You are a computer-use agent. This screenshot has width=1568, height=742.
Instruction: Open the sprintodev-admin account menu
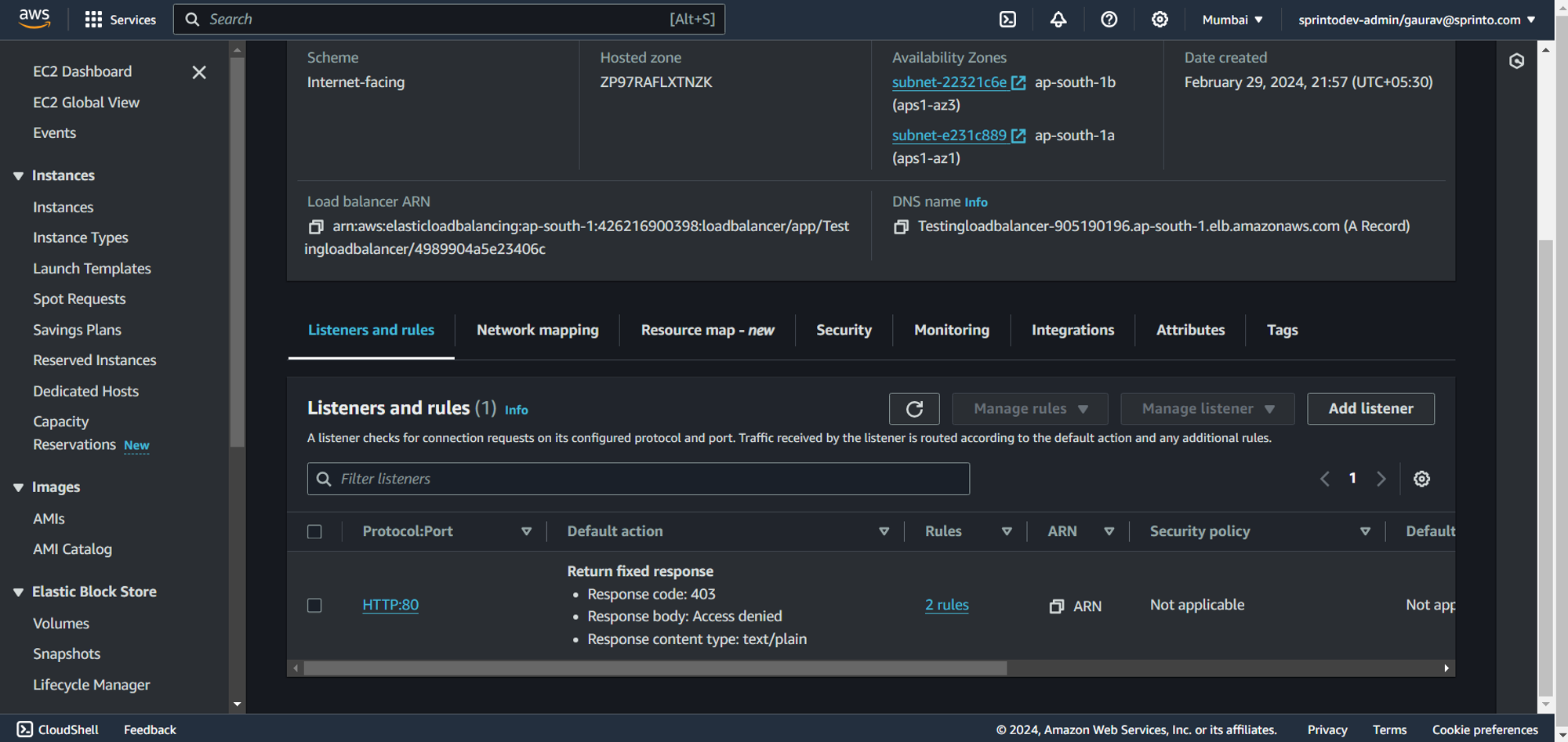coord(1417,20)
